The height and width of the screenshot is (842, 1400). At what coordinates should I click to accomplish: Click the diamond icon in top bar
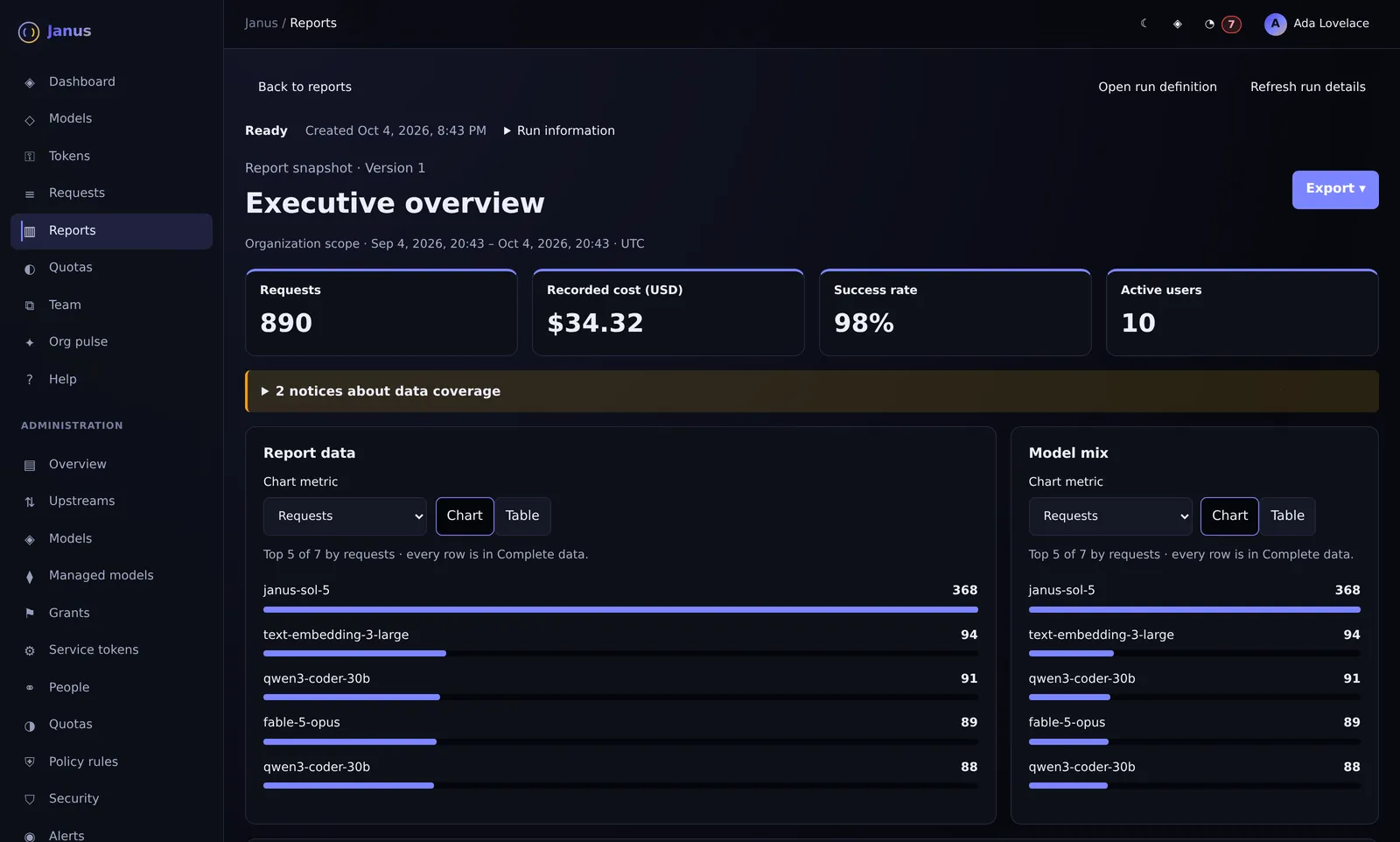pos(1178,24)
